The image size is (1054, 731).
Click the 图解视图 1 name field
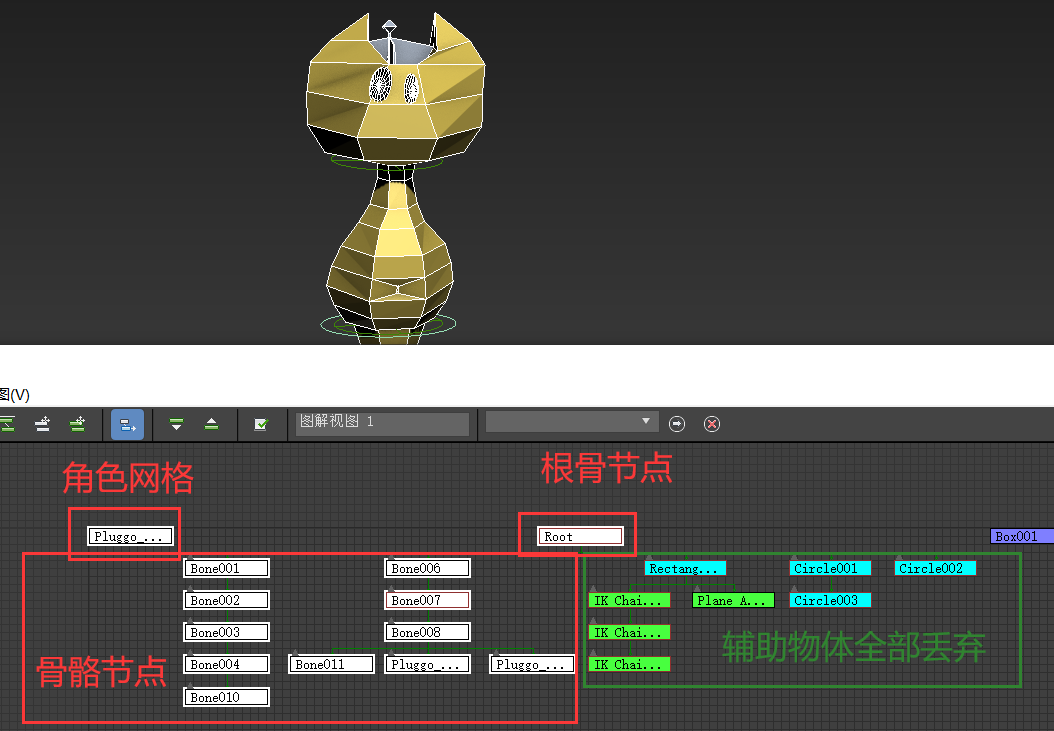click(x=383, y=423)
